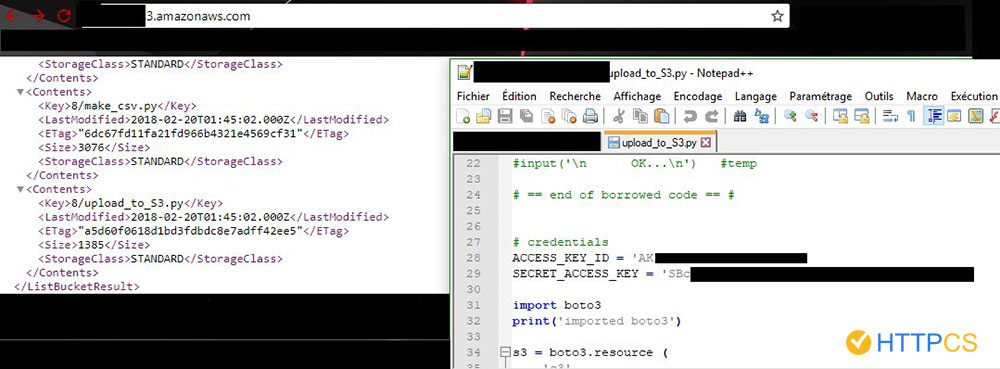Click the Cut scissors icon
The width and height of the screenshot is (1000, 369).
(618, 116)
